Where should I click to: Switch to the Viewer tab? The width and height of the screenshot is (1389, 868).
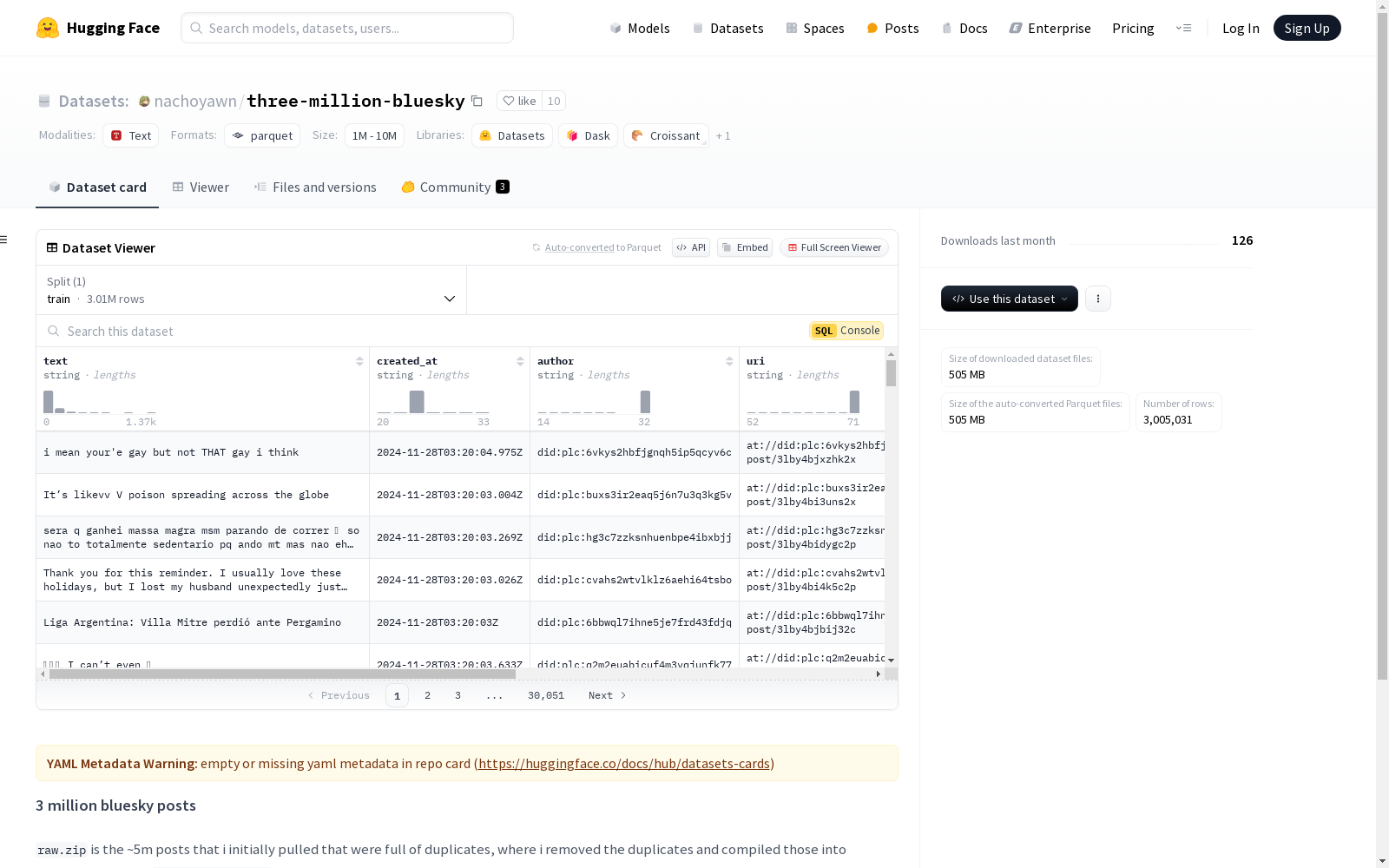click(x=201, y=187)
